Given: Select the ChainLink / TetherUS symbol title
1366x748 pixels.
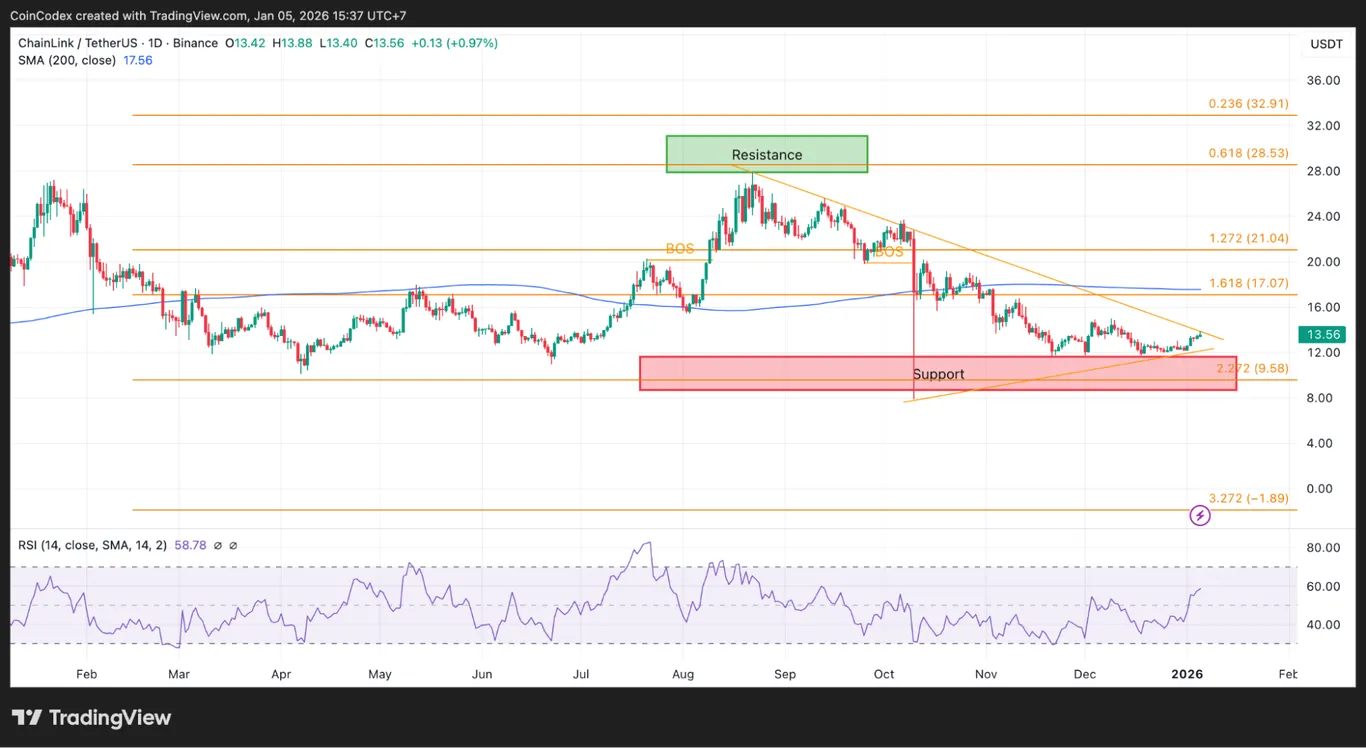Looking at the screenshot, I should [77, 43].
